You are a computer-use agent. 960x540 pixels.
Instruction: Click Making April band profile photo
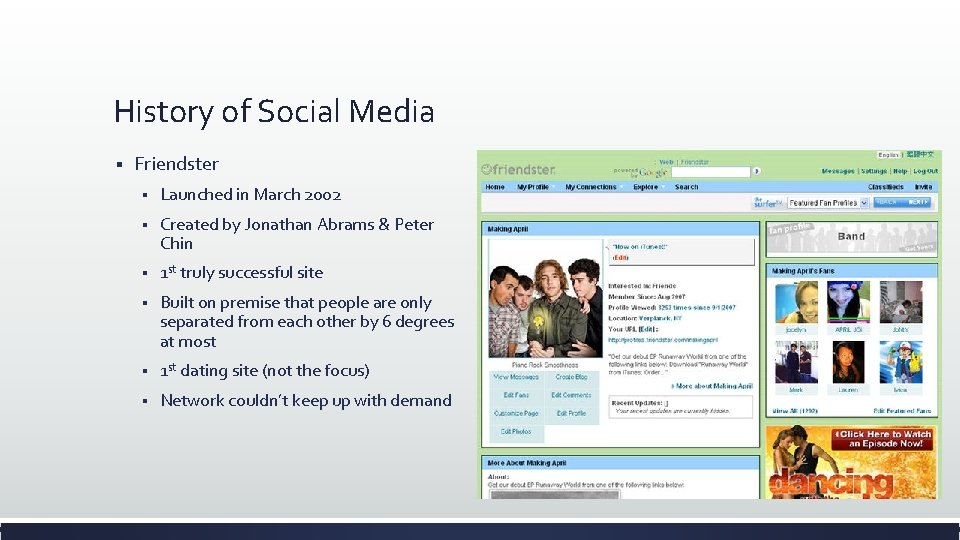point(546,298)
